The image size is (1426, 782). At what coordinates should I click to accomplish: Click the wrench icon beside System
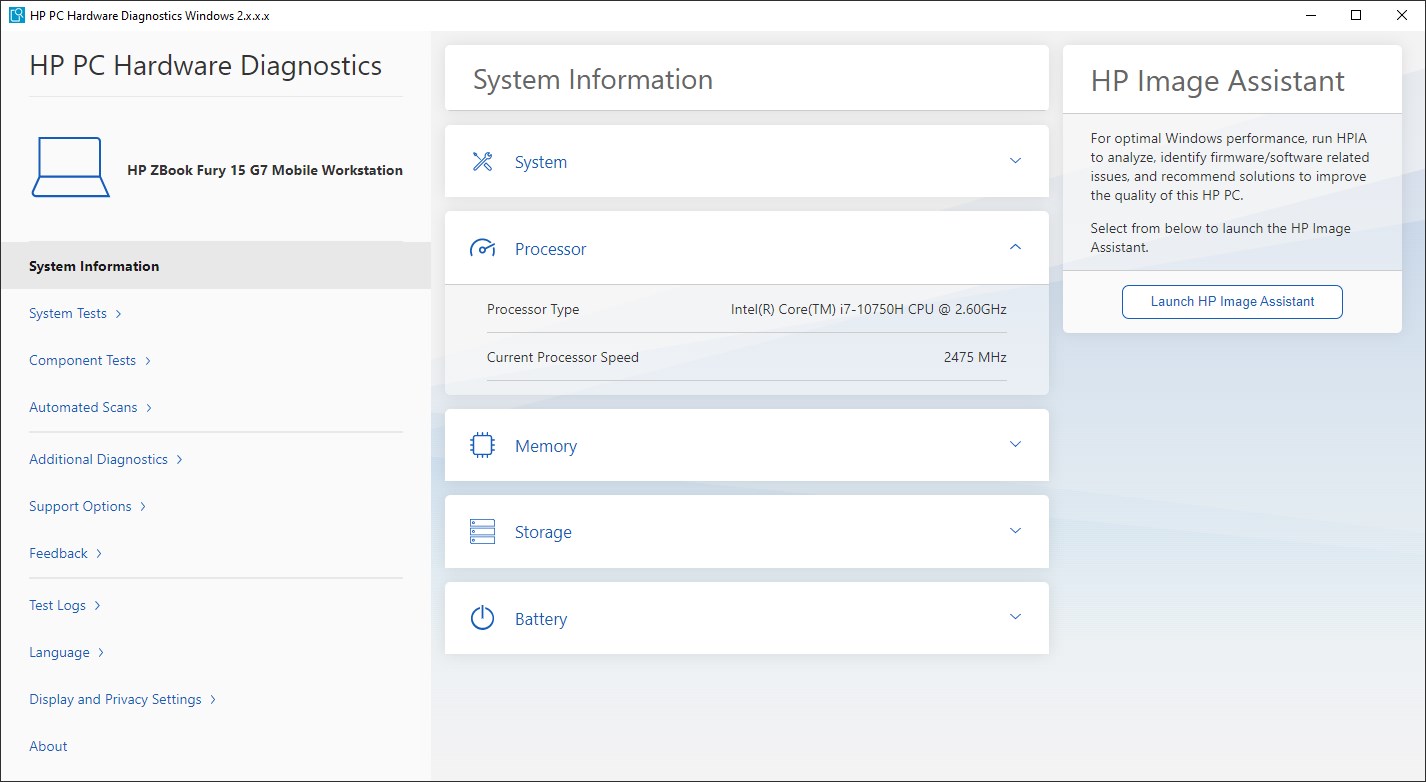482,160
